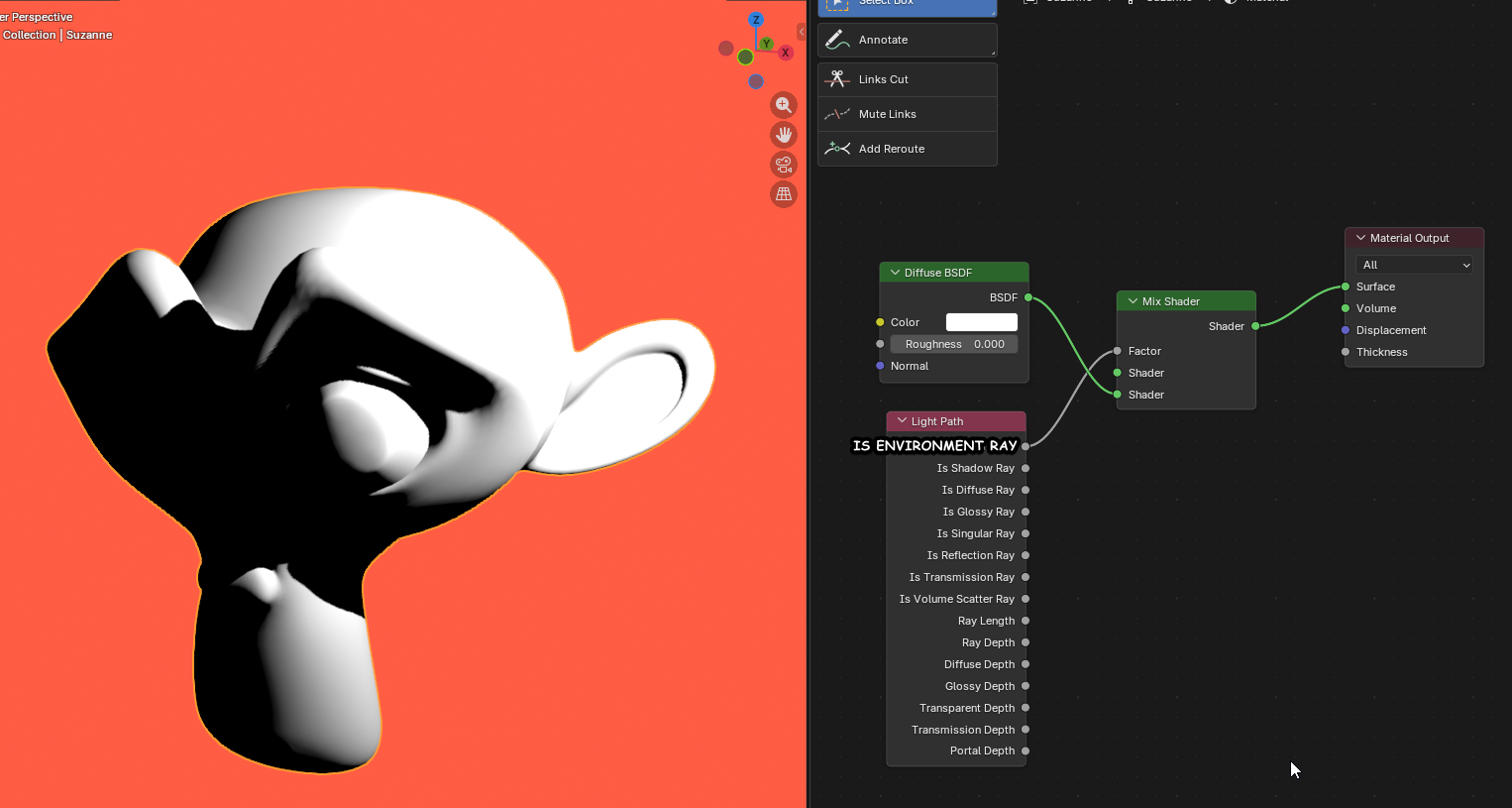Select the Annotate tool

[907, 40]
